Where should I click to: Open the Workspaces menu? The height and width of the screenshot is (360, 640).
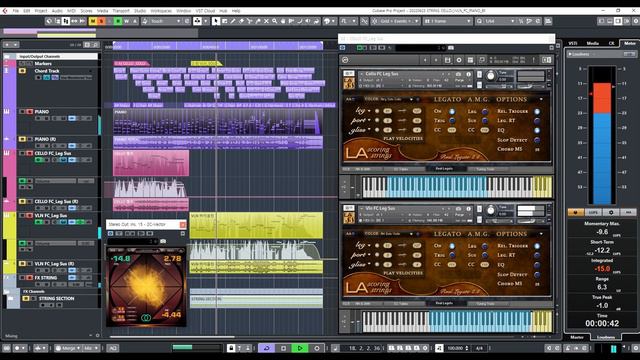[161, 11]
